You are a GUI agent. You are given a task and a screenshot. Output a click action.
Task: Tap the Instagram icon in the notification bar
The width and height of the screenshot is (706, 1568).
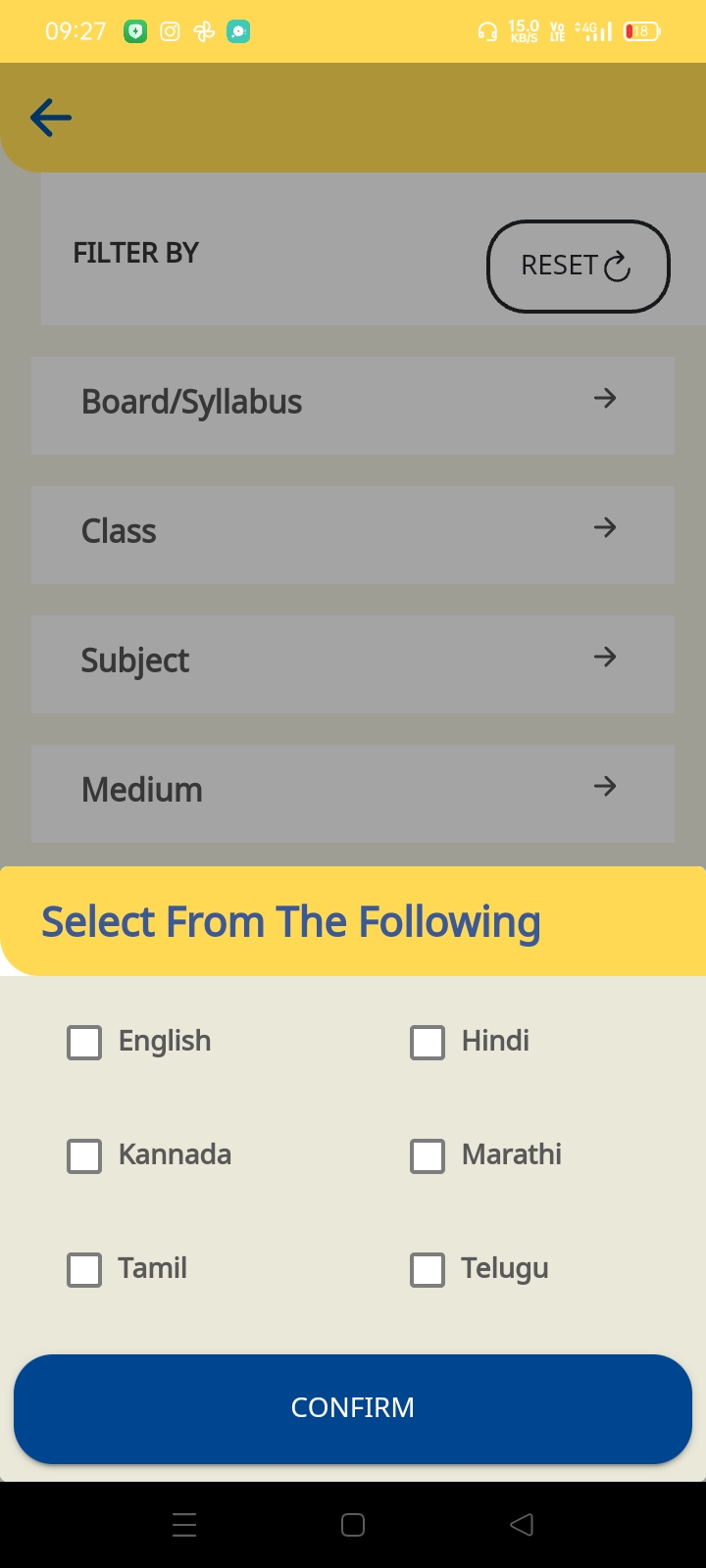(x=169, y=30)
